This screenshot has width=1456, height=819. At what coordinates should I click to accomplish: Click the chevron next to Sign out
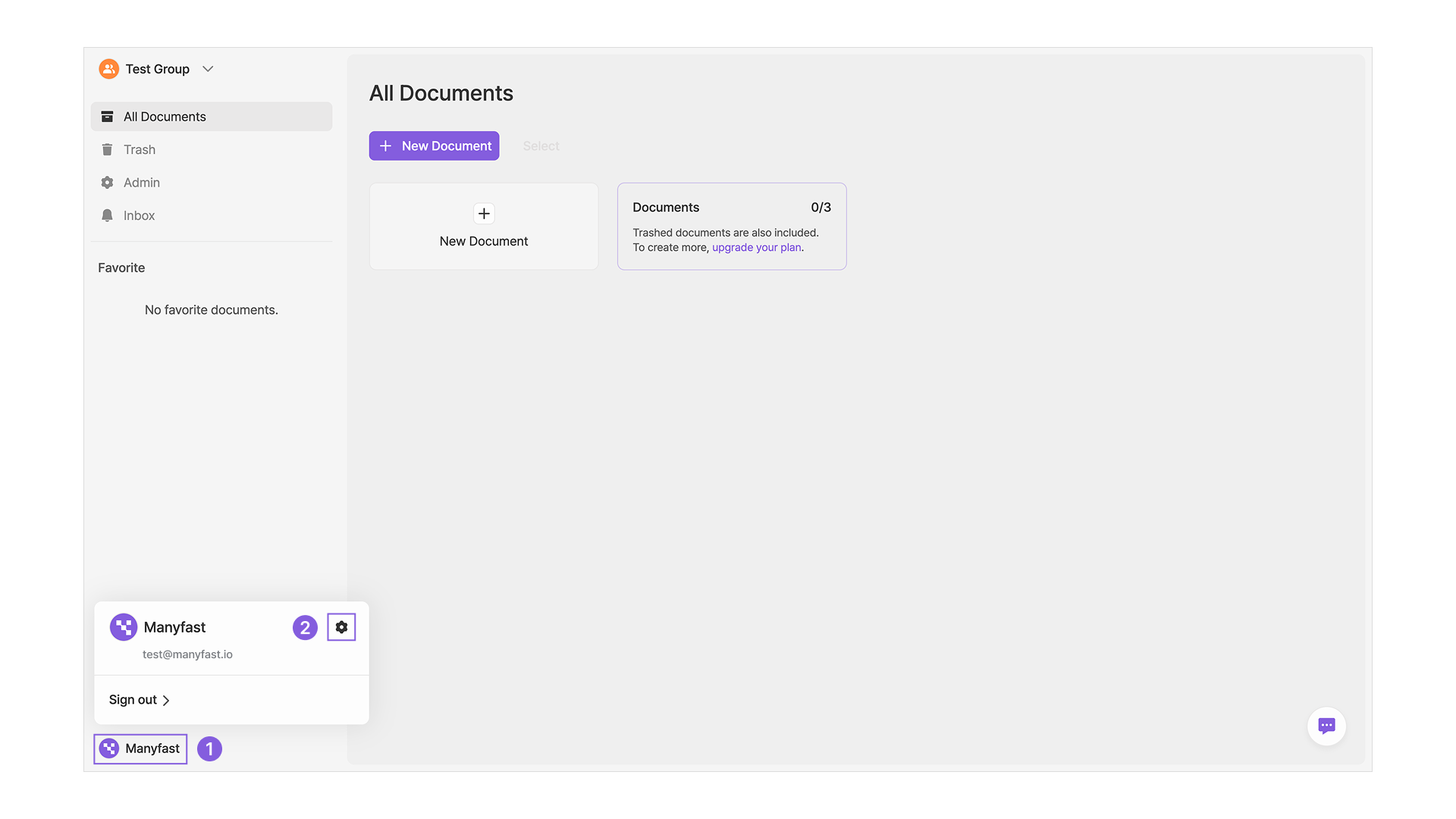pyautogui.click(x=166, y=701)
